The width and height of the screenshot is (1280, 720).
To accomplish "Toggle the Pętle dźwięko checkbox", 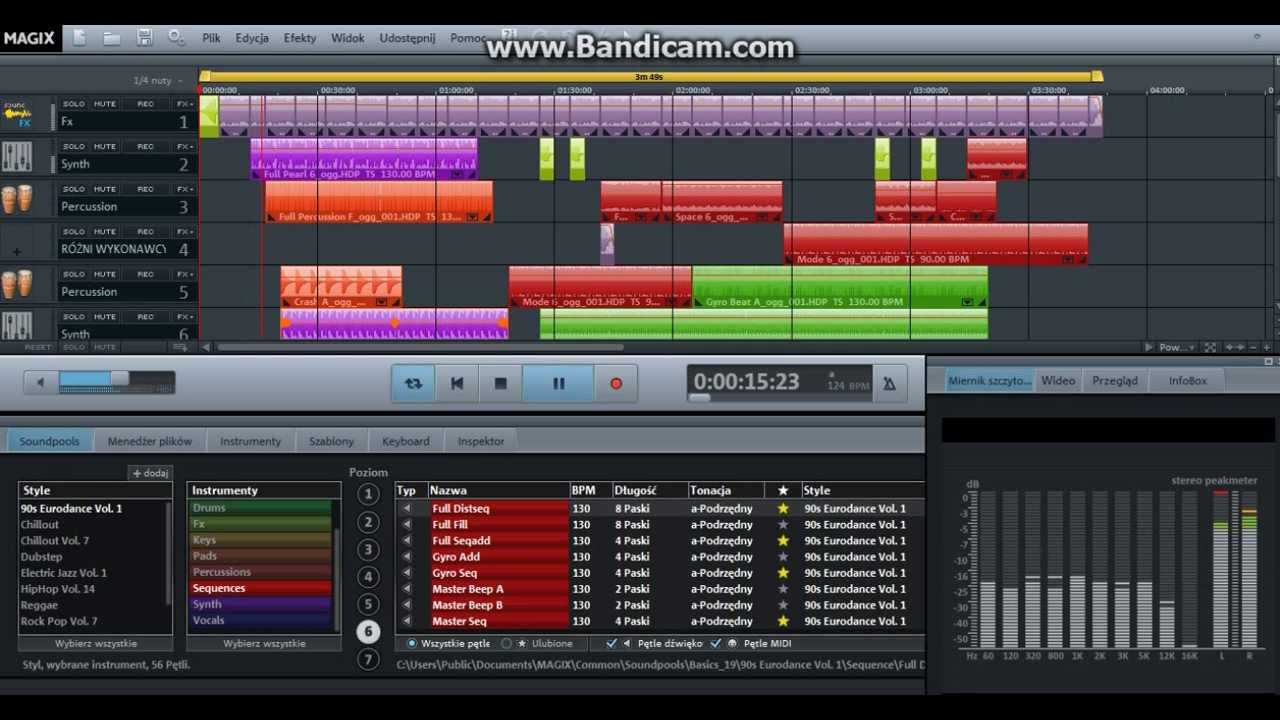I will [612, 643].
